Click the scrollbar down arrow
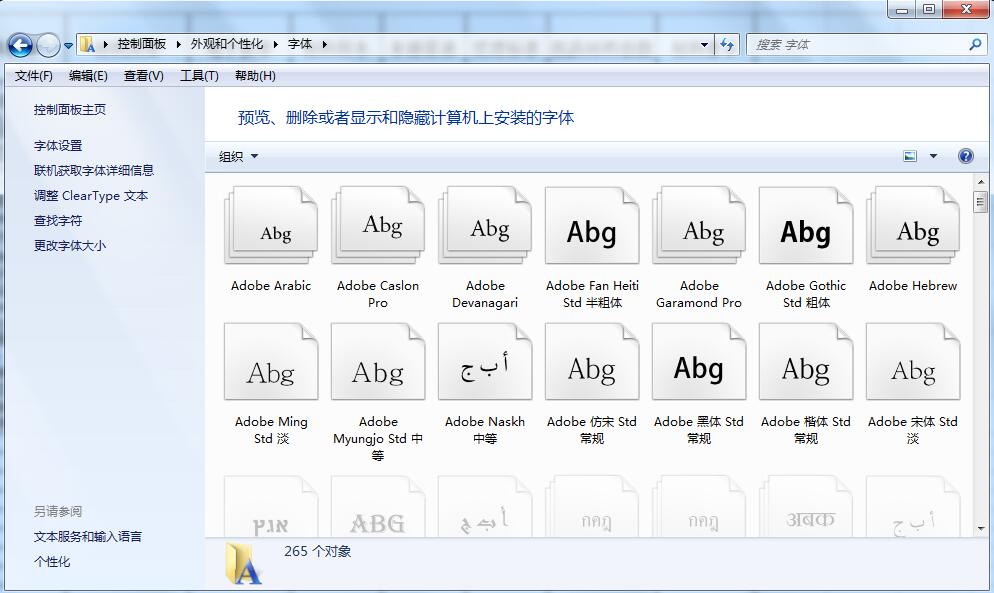 click(981, 528)
